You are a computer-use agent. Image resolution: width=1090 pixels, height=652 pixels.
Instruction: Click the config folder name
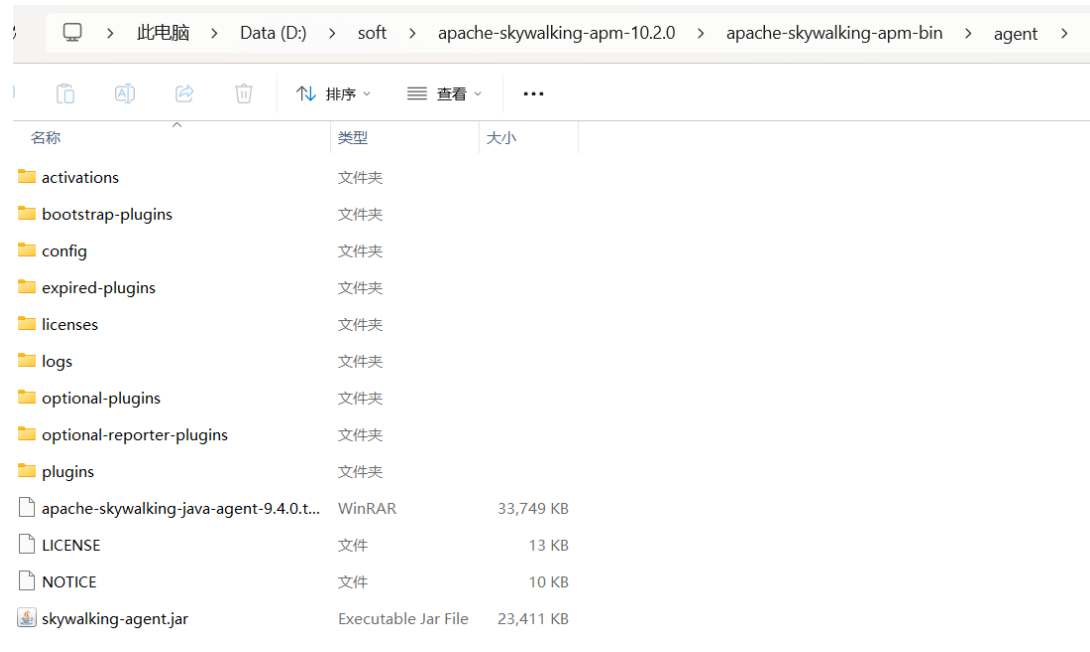(64, 251)
